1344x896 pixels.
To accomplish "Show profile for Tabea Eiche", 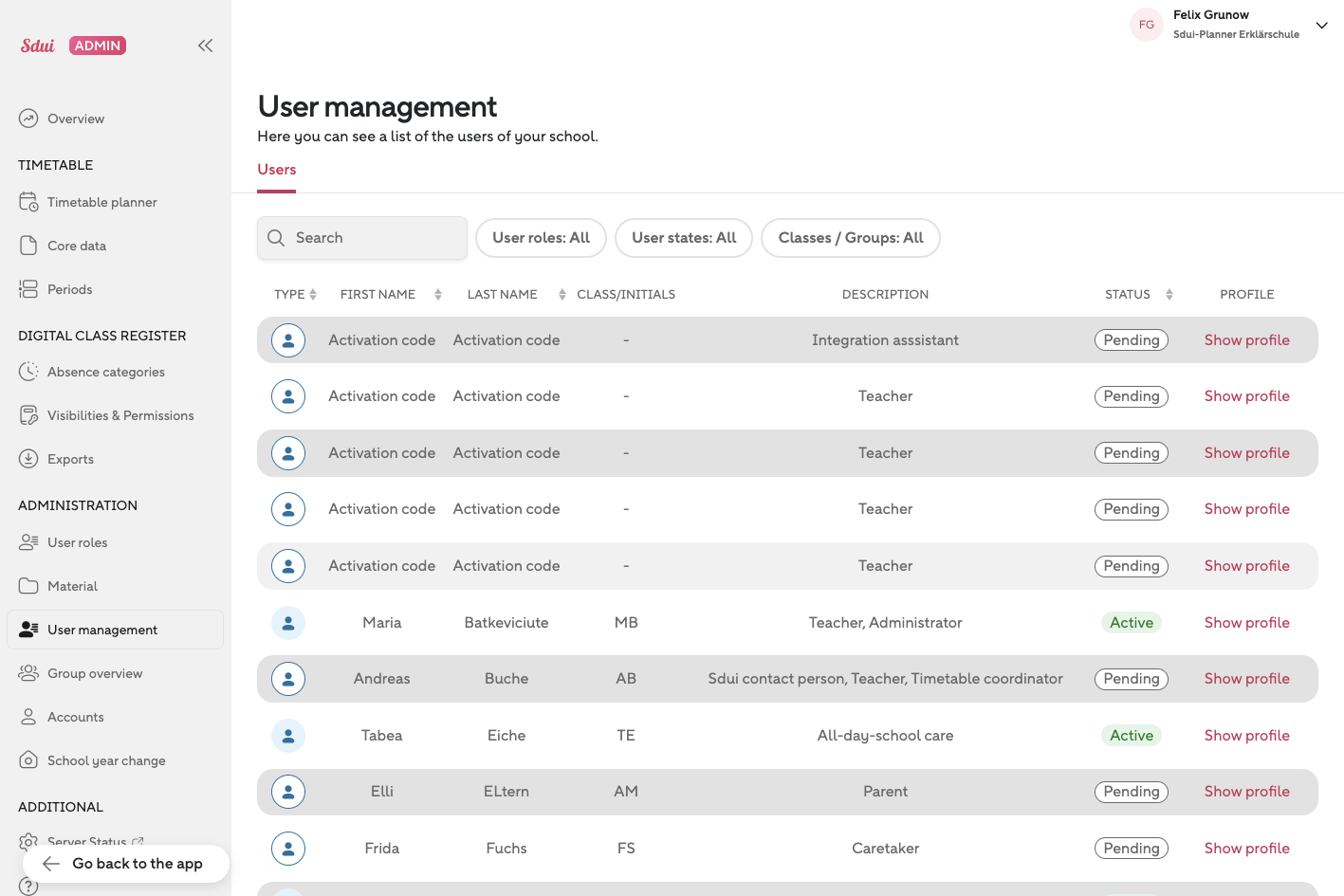I will 1246,736.
